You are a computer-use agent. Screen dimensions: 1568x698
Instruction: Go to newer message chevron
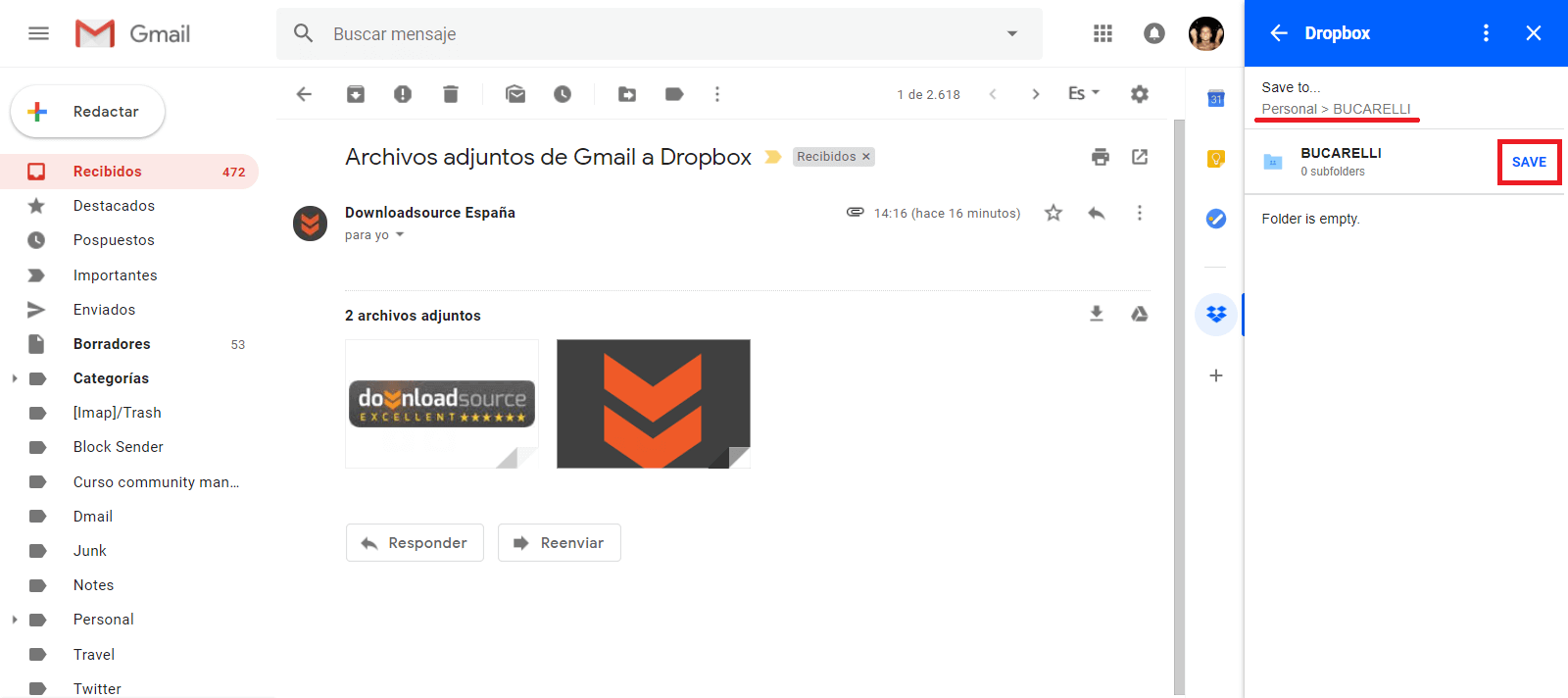tap(993, 94)
